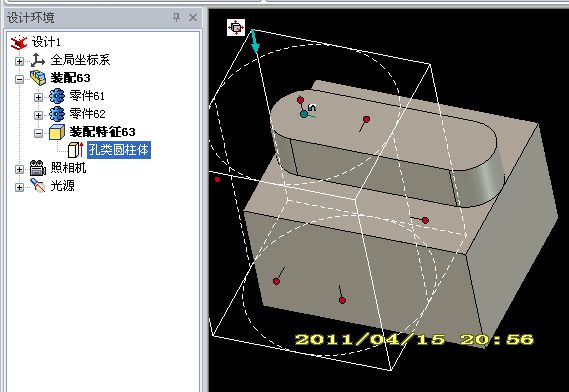Click the 光源 flashlight icon
569x392 pixels.
(x=38, y=185)
